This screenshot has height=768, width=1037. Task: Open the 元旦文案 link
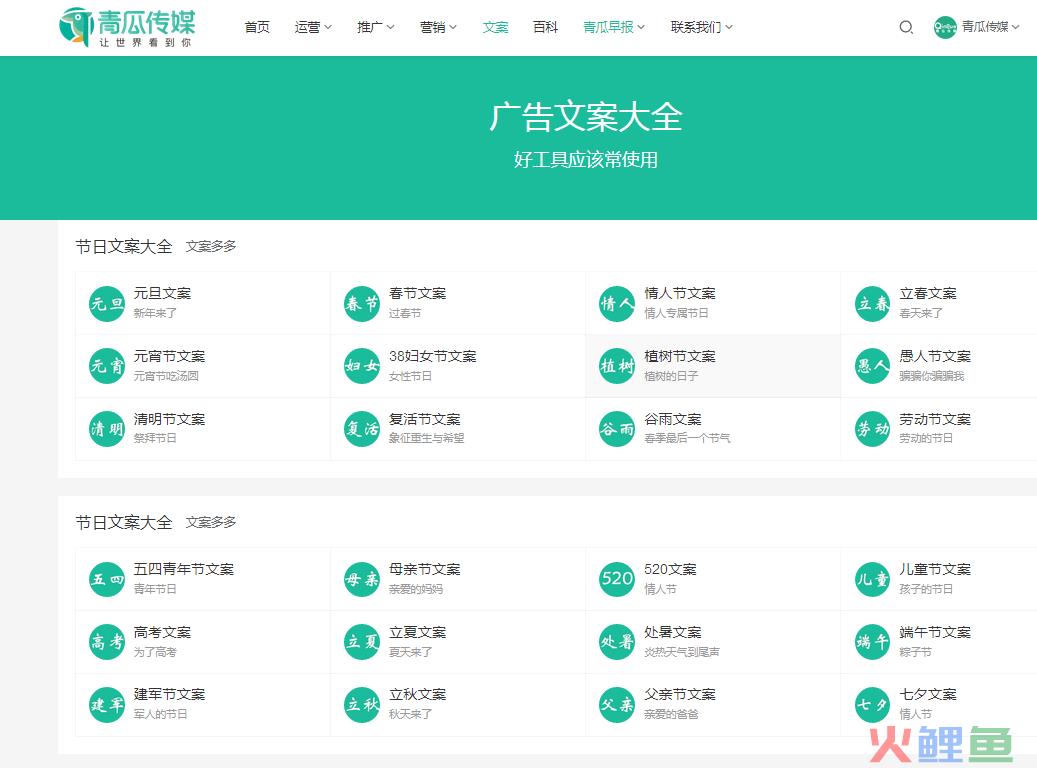tap(162, 293)
